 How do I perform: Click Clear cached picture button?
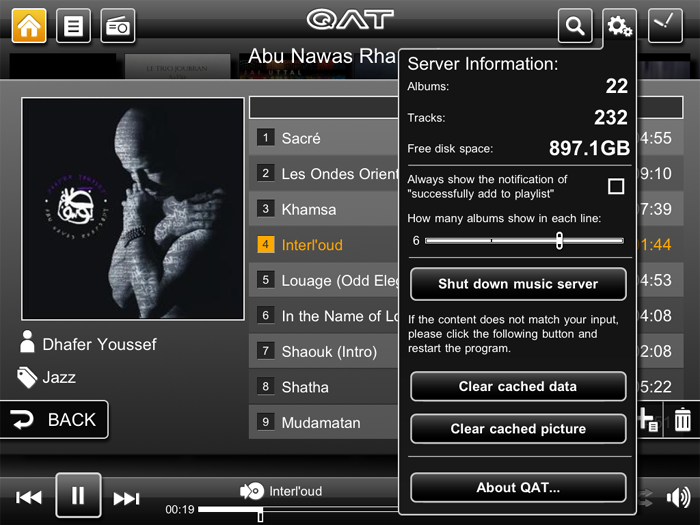518,429
